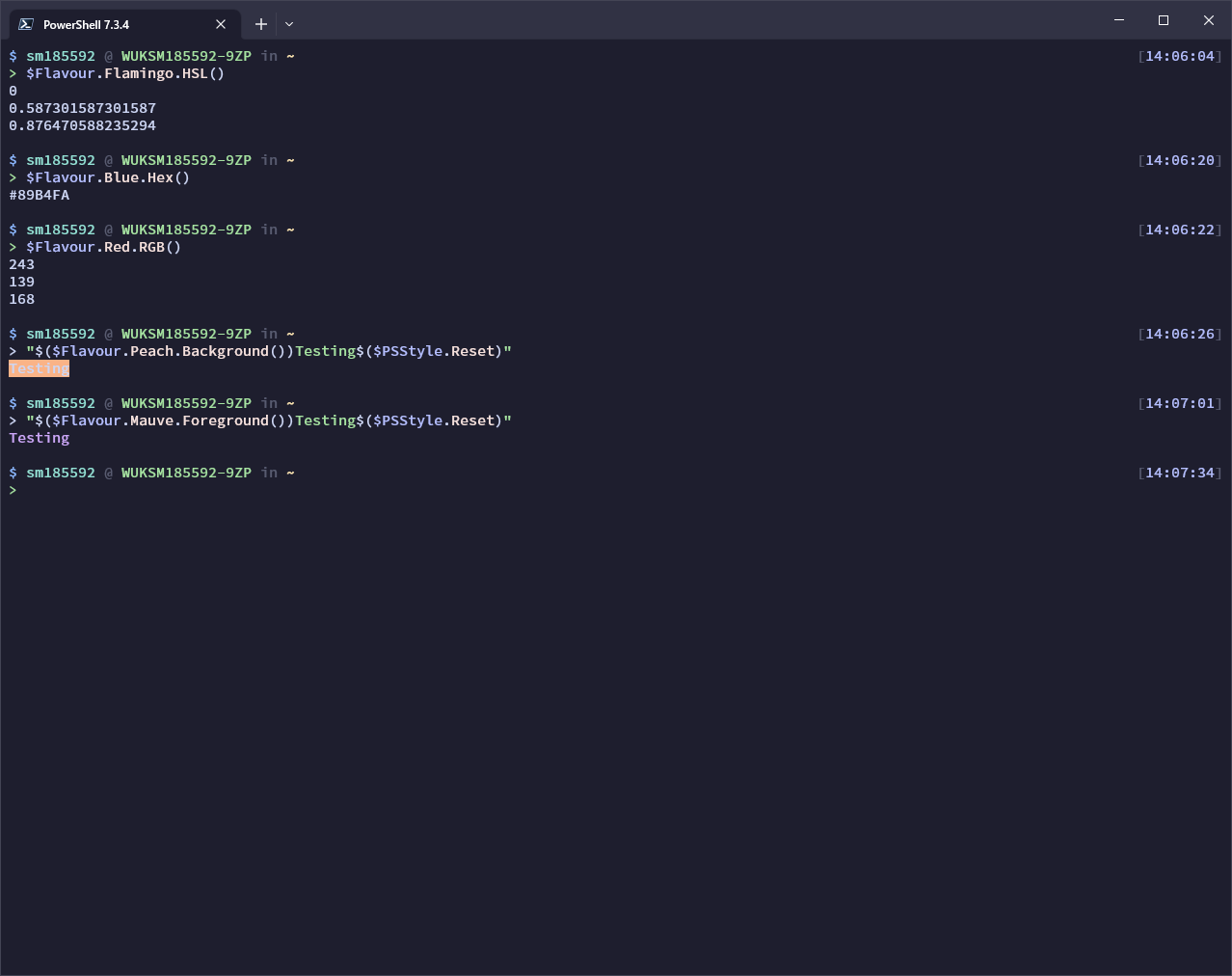Click the minimize window icon

tap(1118, 19)
